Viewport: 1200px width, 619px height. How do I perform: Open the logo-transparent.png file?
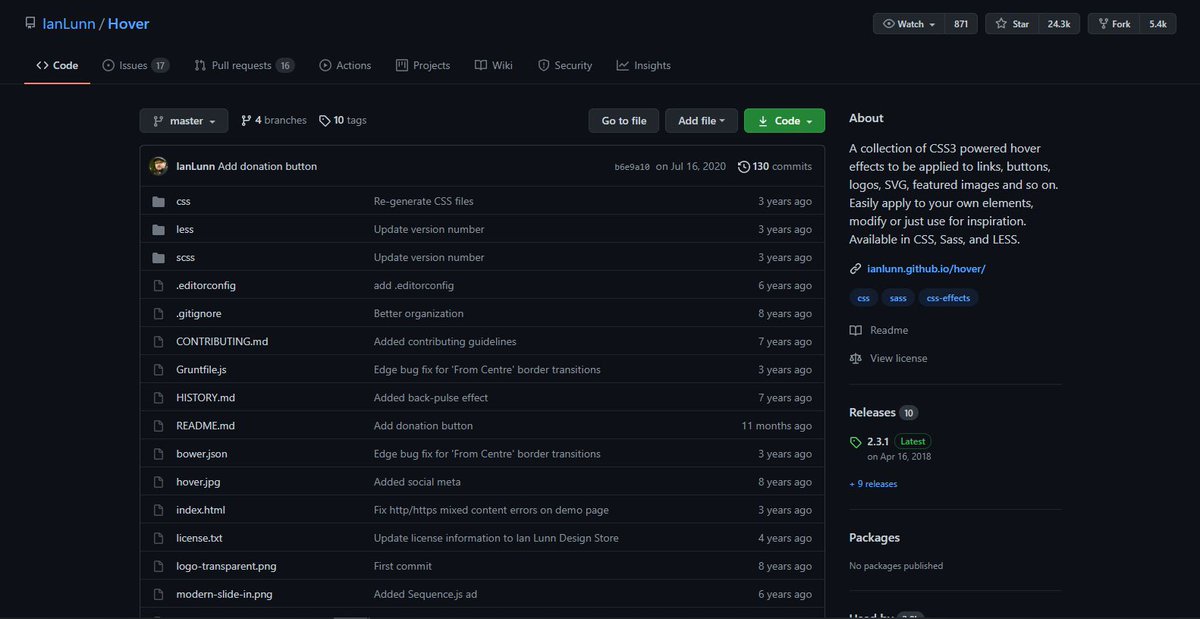[x=226, y=565]
